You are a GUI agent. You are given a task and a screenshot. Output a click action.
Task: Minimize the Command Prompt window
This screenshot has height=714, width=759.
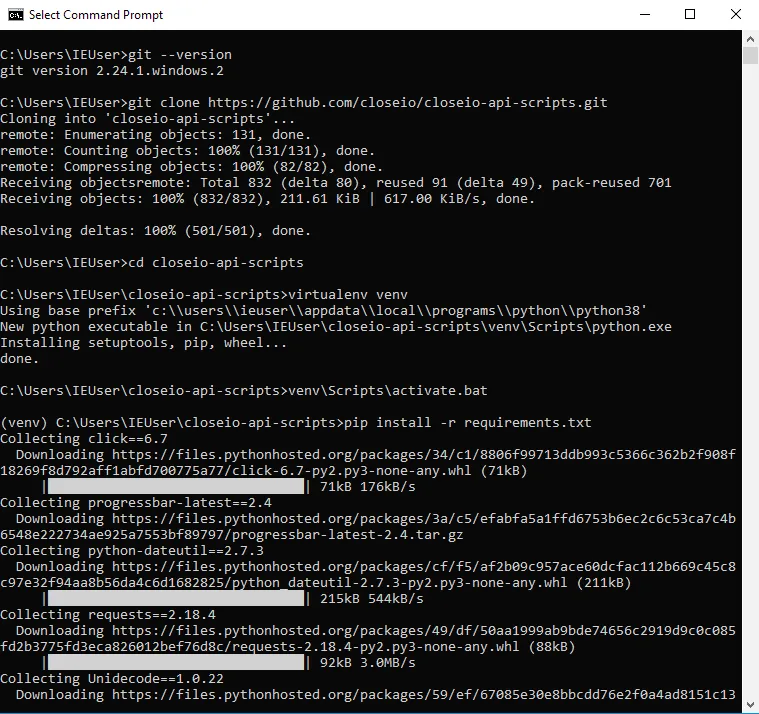coord(645,15)
